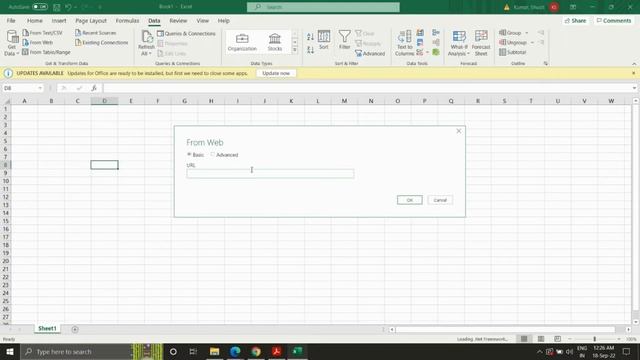Viewport: 640px width, 360px height.
Task: Open File Explorer from taskbar
Action: click(x=214, y=351)
